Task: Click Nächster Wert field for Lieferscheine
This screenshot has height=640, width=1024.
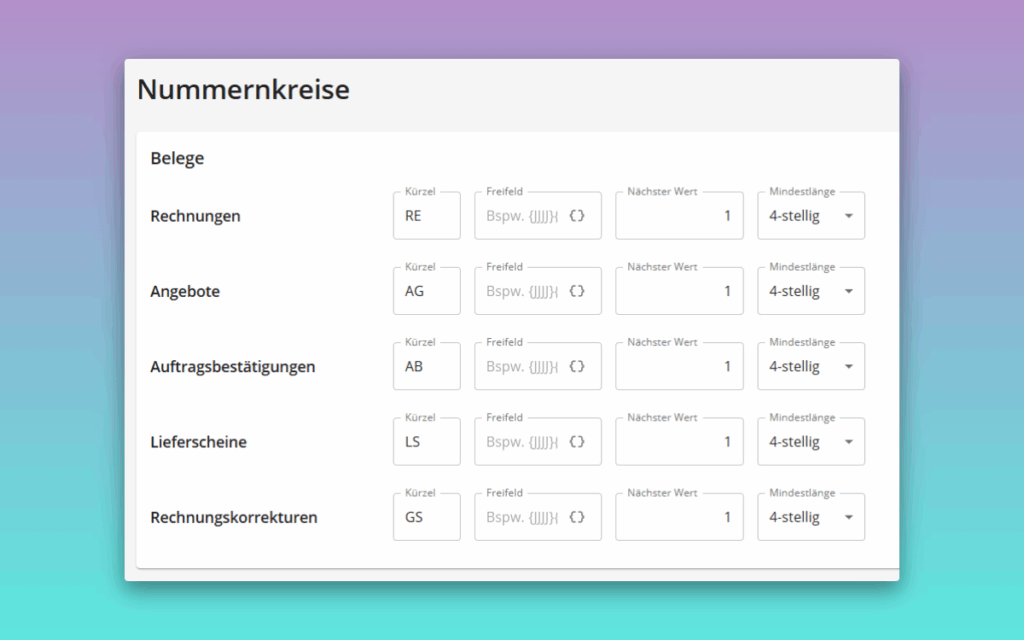Action: [x=678, y=442]
